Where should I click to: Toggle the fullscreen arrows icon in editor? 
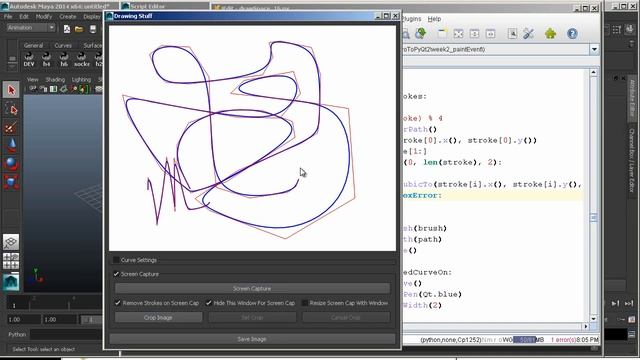pyautogui.click(x=458, y=33)
